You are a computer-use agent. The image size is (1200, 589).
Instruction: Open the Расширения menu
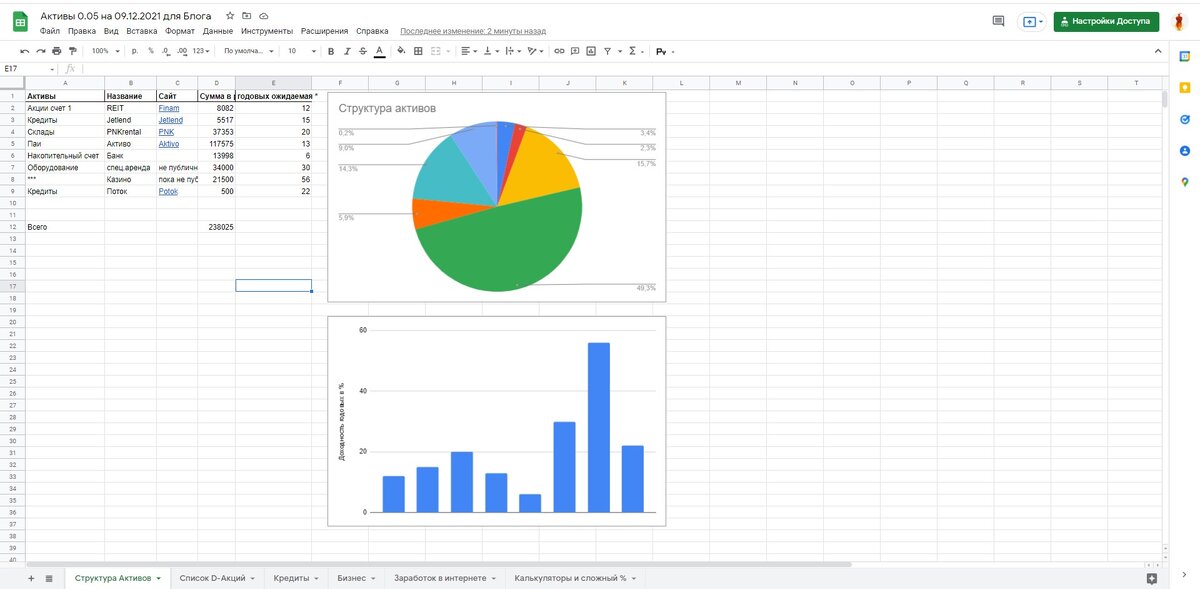coord(324,31)
